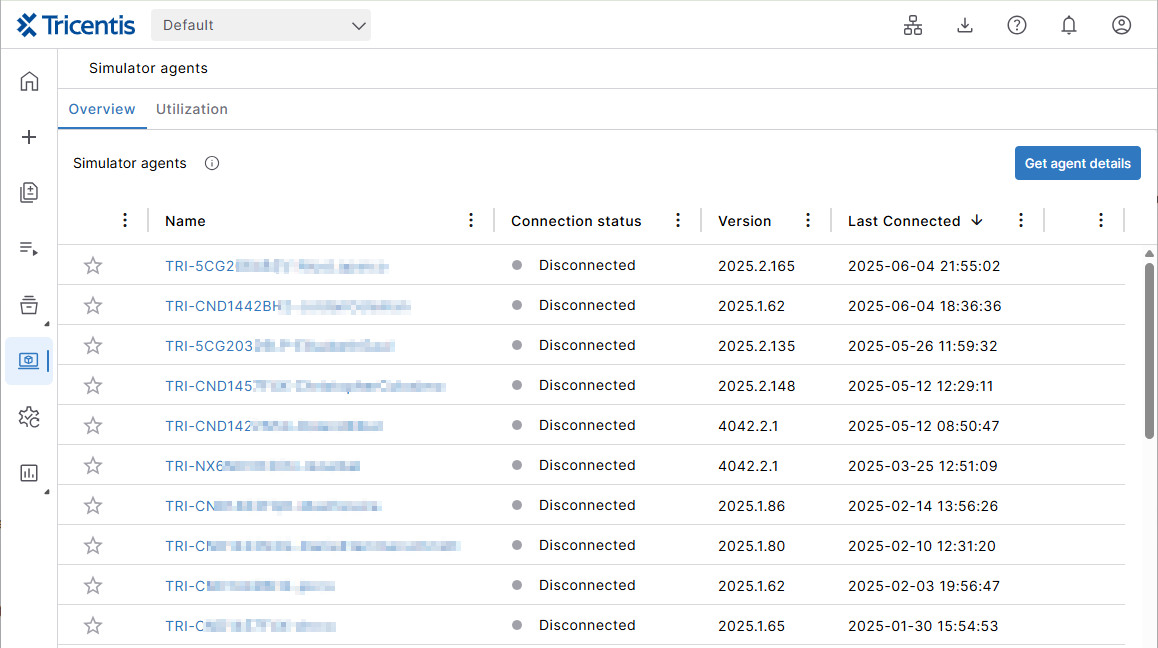
Task: Star the agent with version 2025.2.165
Action: [93, 266]
